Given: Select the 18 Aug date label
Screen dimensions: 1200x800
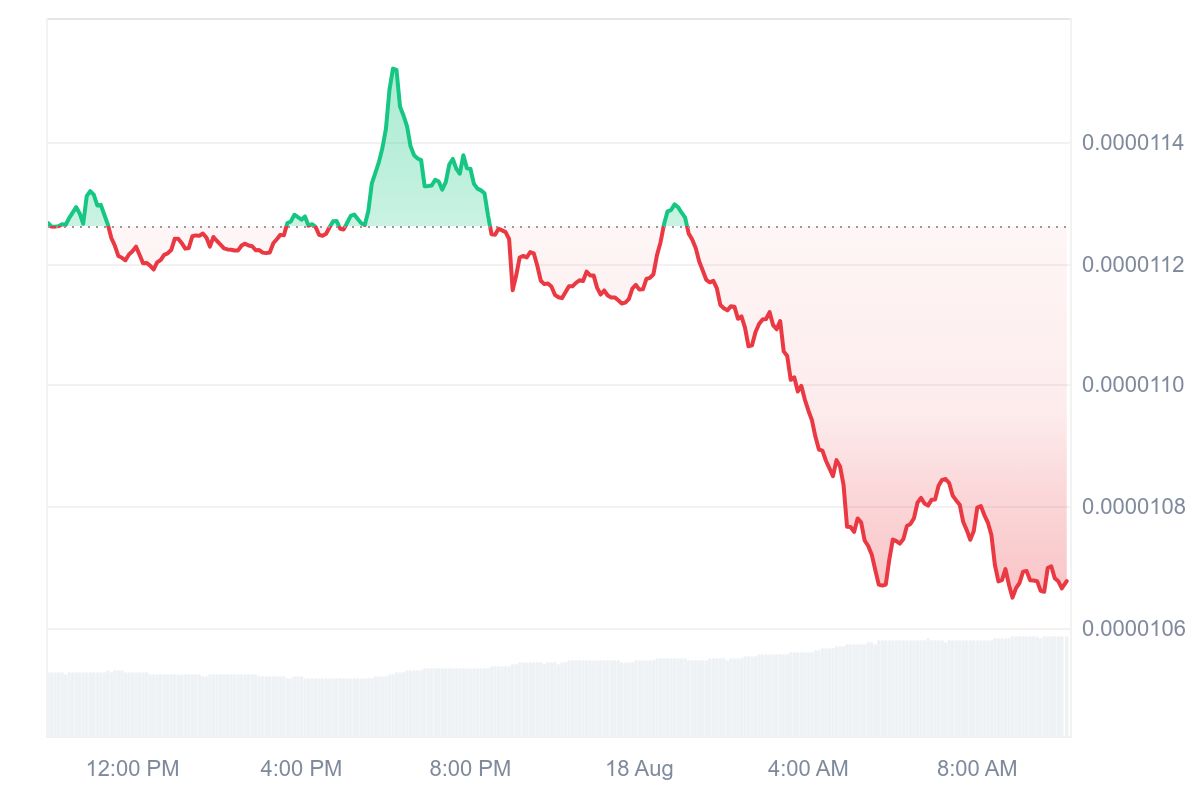Looking at the screenshot, I should 639,769.
